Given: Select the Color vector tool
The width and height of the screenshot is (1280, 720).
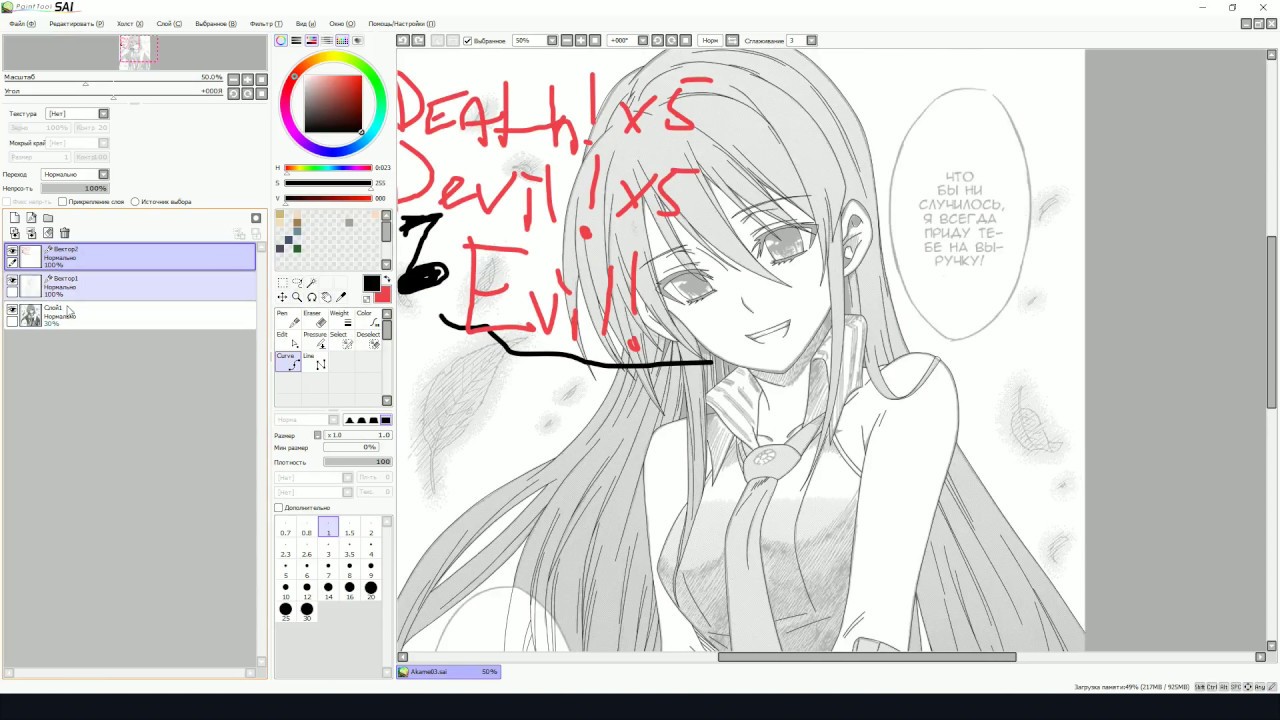Looking at the screenshot, I should pyautogui.click(x=369, y=319).
